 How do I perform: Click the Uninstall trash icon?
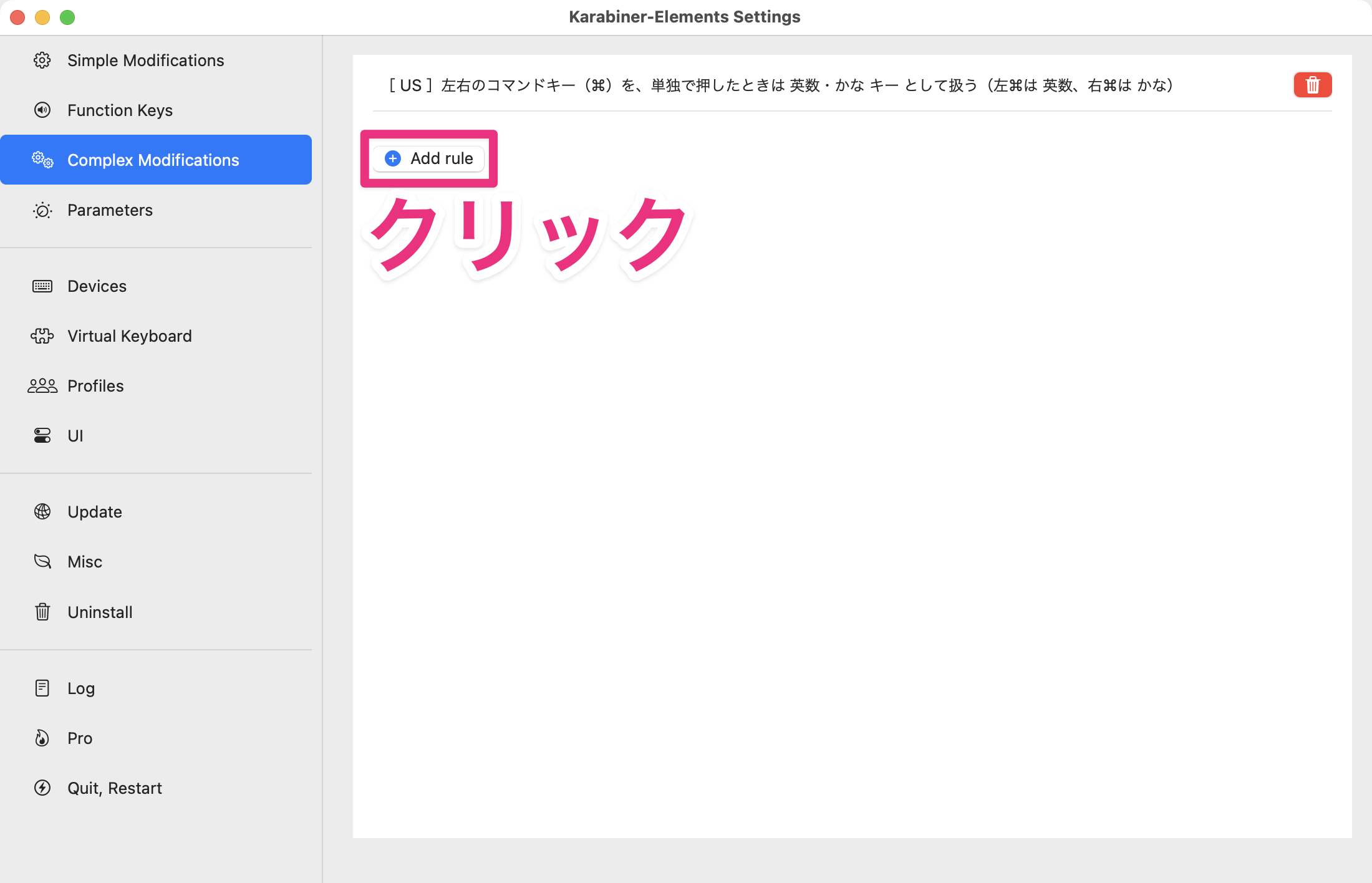[42, 612]
